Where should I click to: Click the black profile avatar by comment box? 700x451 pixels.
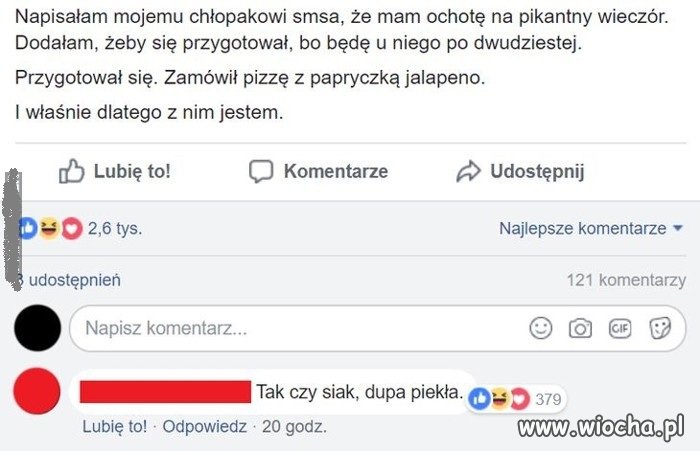coord(39,328)
